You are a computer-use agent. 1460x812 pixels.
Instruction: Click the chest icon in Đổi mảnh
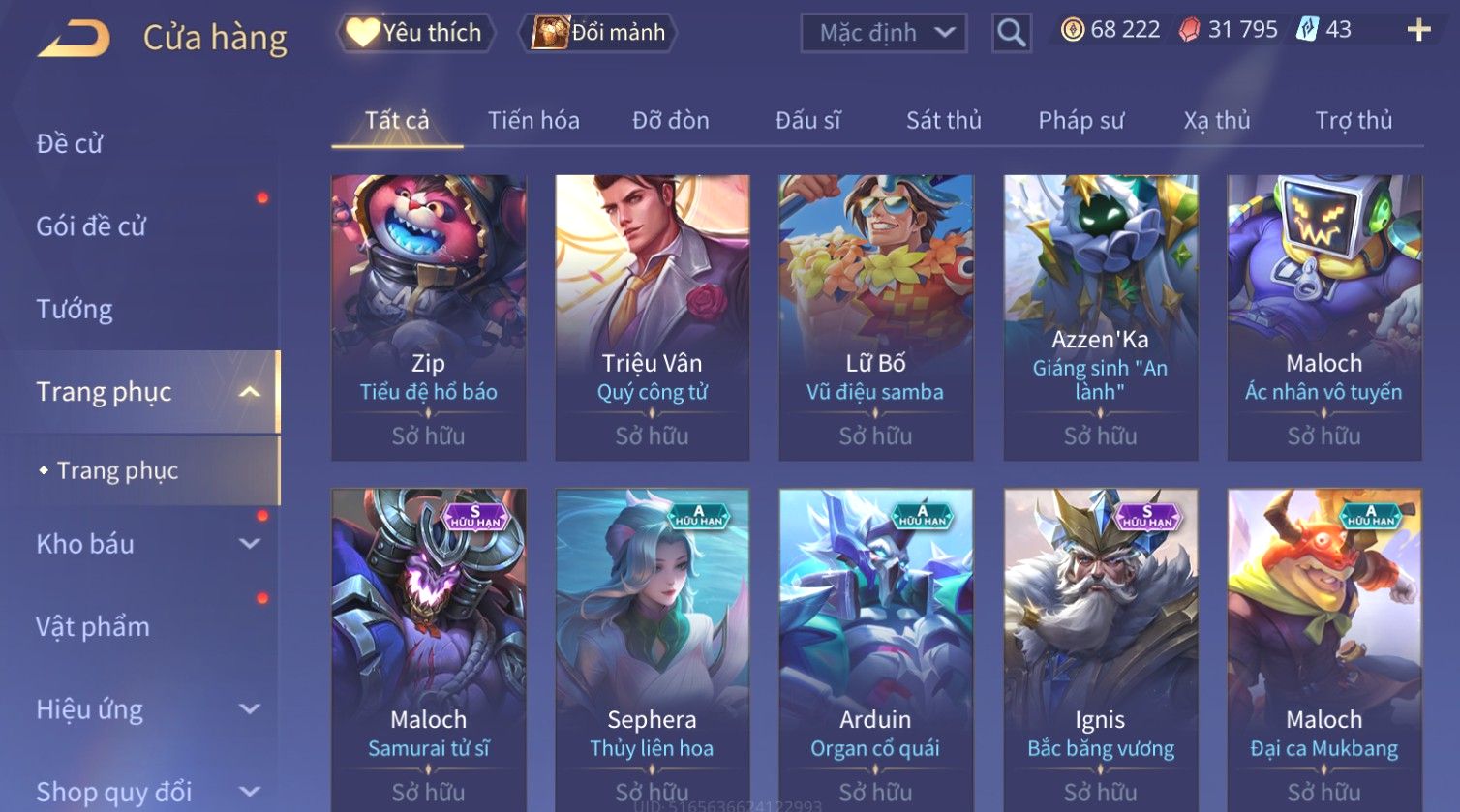coord(550,32)
